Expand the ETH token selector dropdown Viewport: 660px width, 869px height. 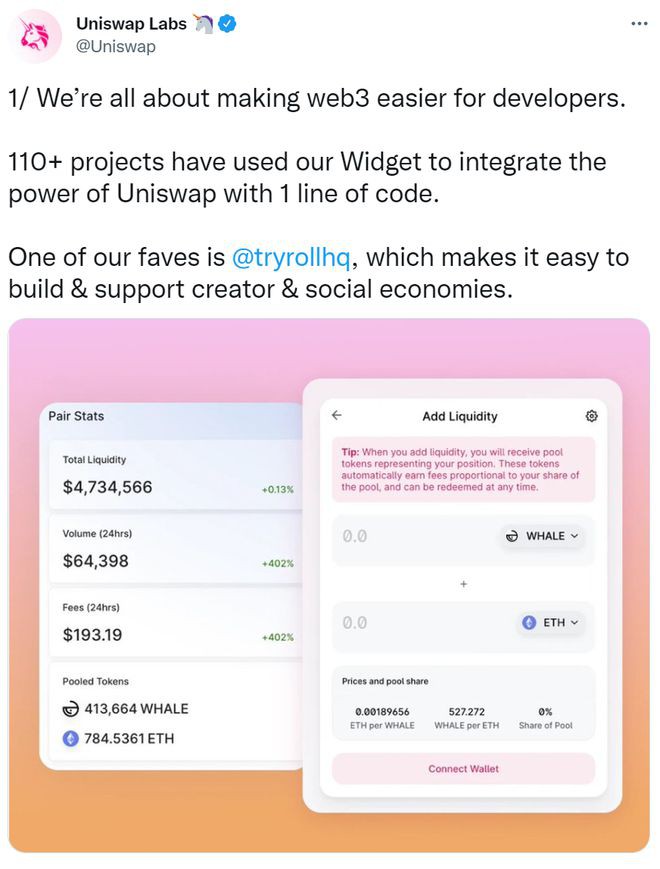pos(551,622)
